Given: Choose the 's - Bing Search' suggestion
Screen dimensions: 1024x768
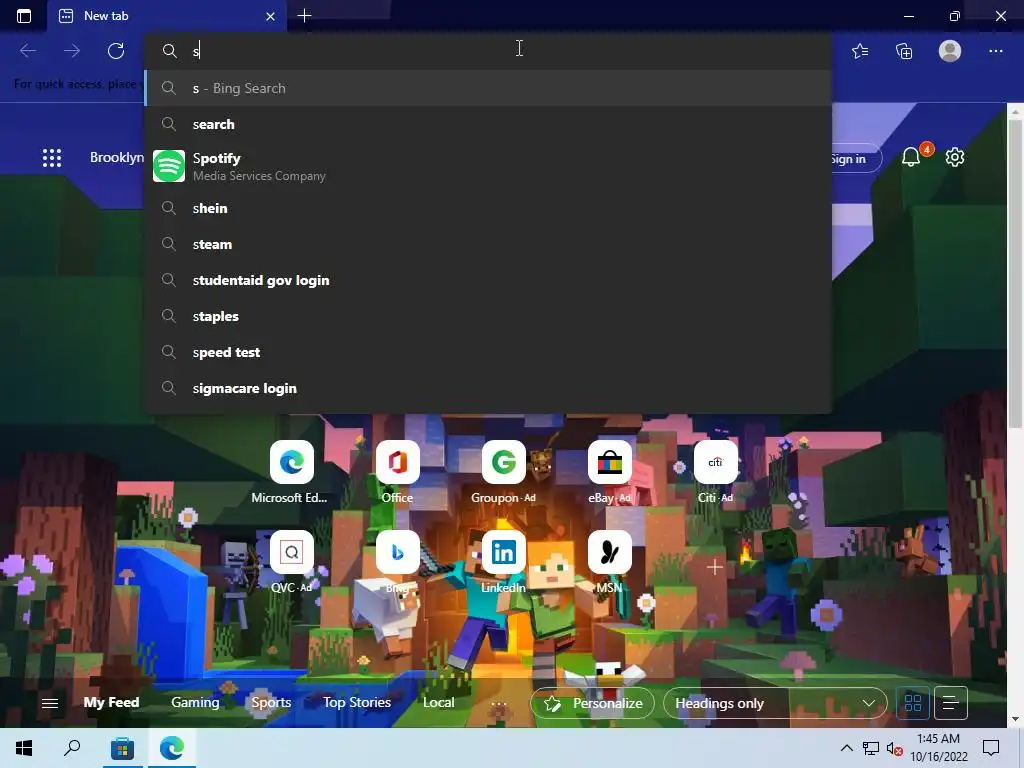Looking at the screenshot, I should point(488,88).
